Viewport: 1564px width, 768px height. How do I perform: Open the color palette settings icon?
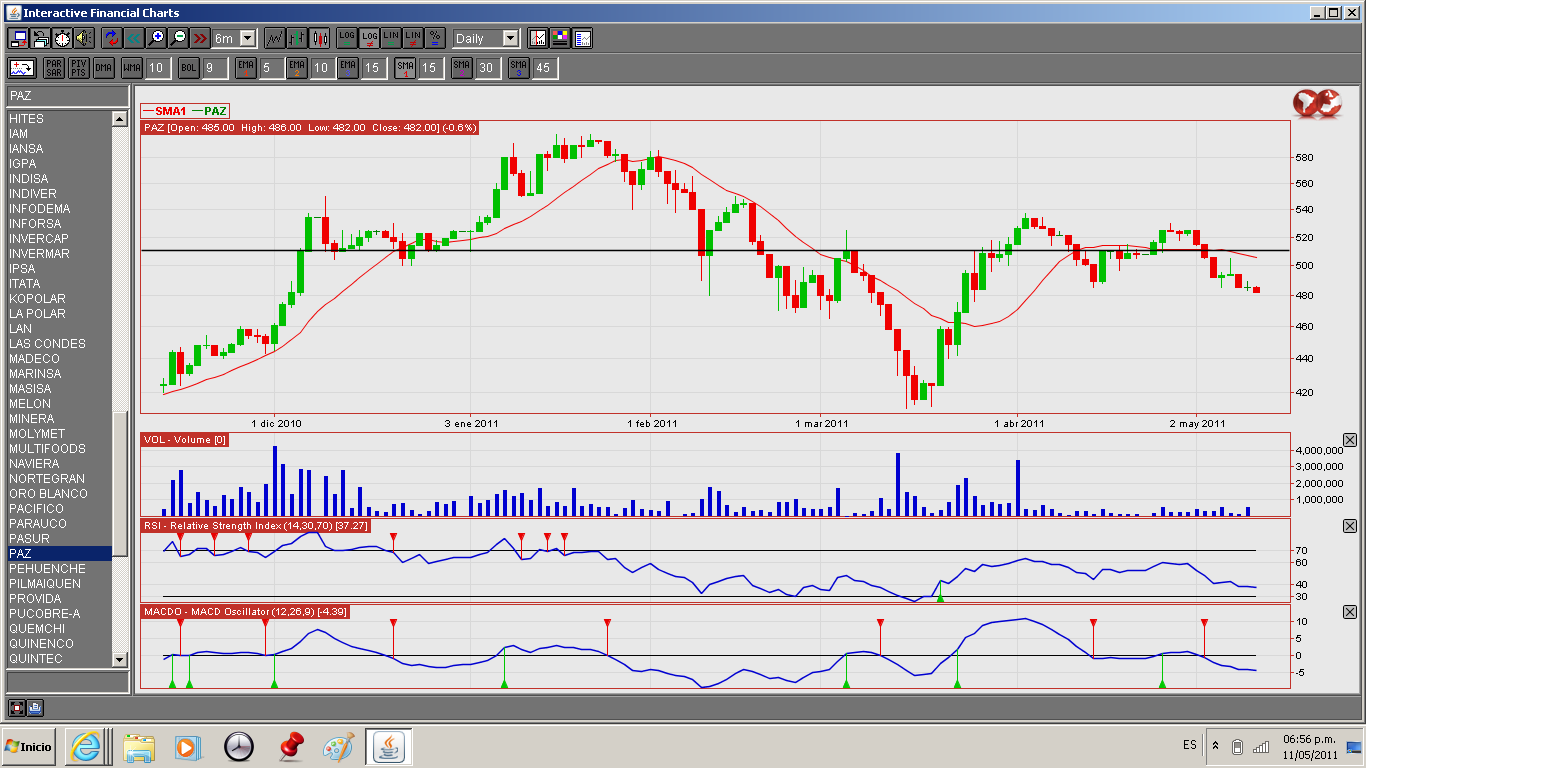coord(560,38)
